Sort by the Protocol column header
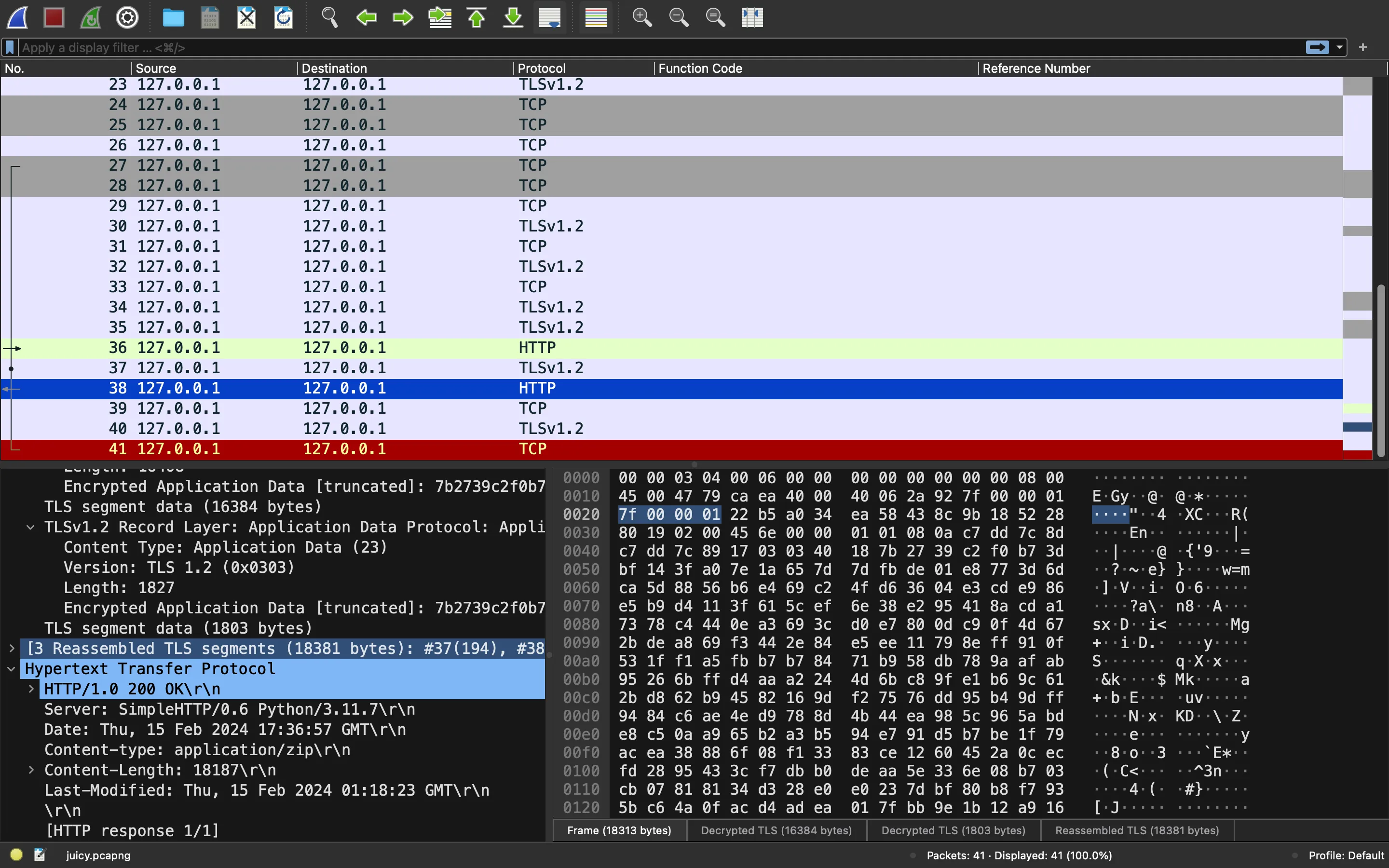1389x868 pixels. [584, 68]
